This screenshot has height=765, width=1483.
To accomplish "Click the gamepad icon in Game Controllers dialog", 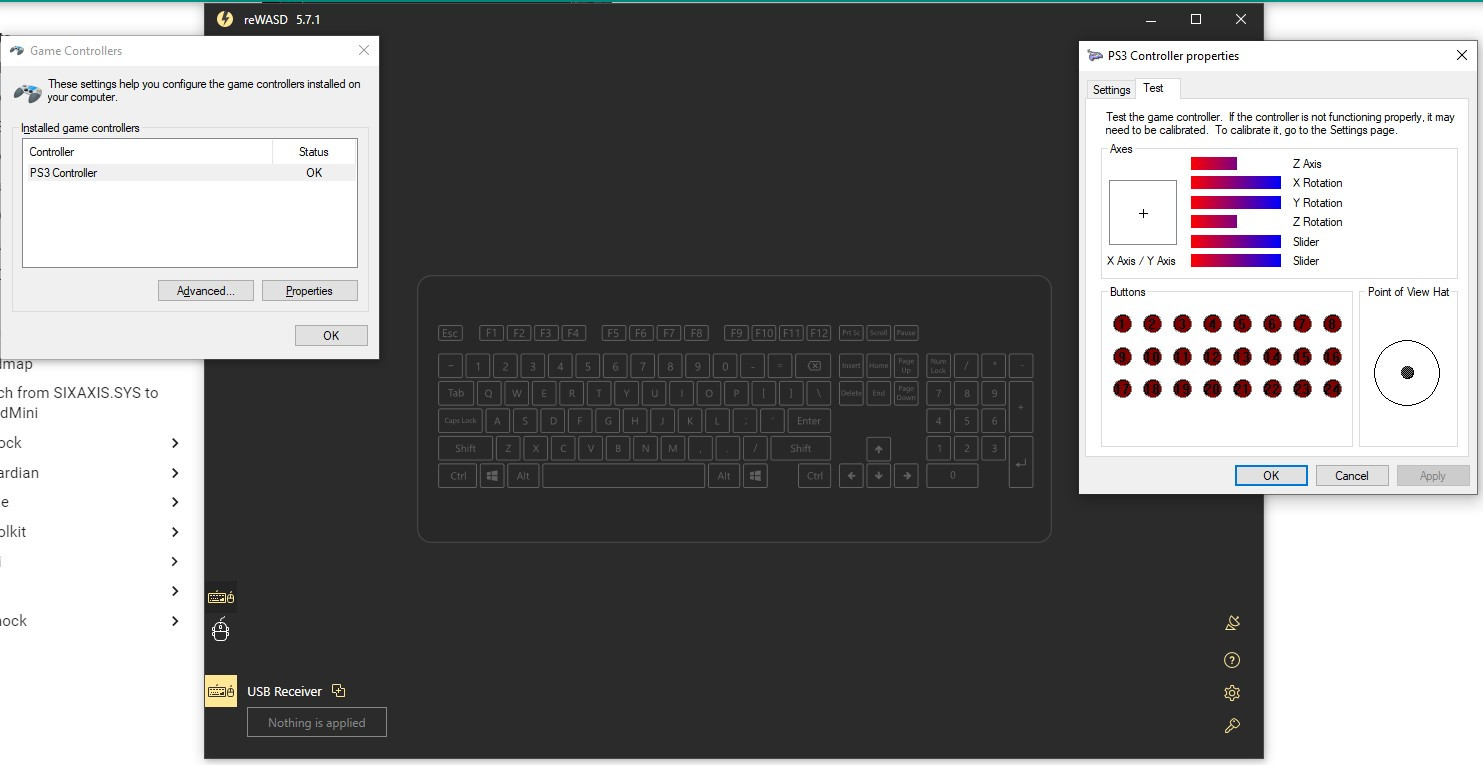I will (x=28, y=93).
